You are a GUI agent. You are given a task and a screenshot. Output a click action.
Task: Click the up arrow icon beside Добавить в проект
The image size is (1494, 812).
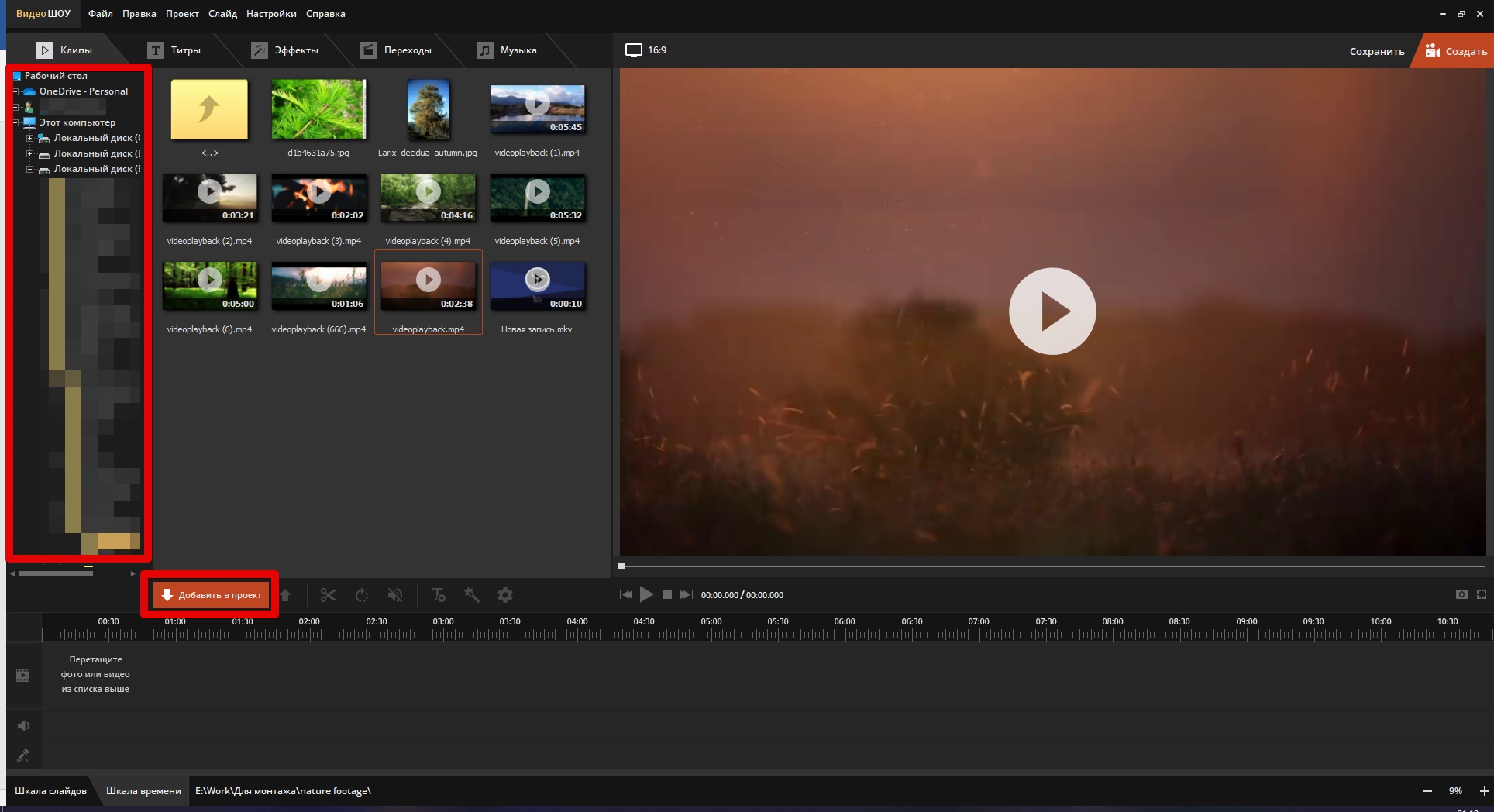tap(286, 595)
